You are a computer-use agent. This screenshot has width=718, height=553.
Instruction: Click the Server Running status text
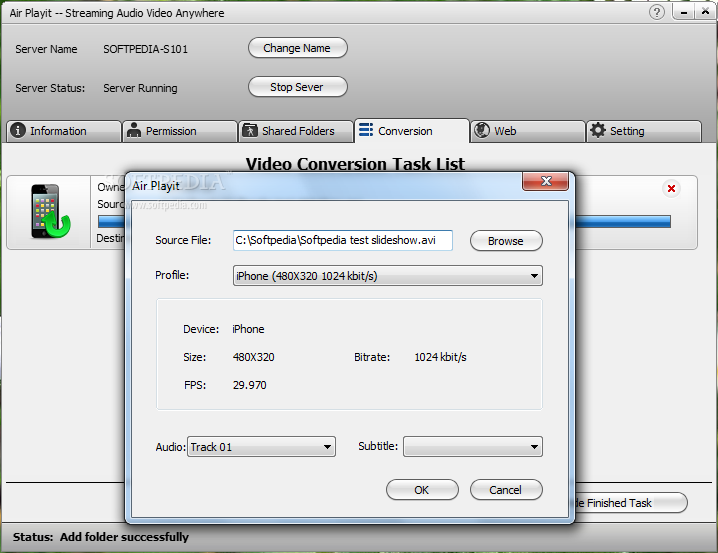pos(140,88)
